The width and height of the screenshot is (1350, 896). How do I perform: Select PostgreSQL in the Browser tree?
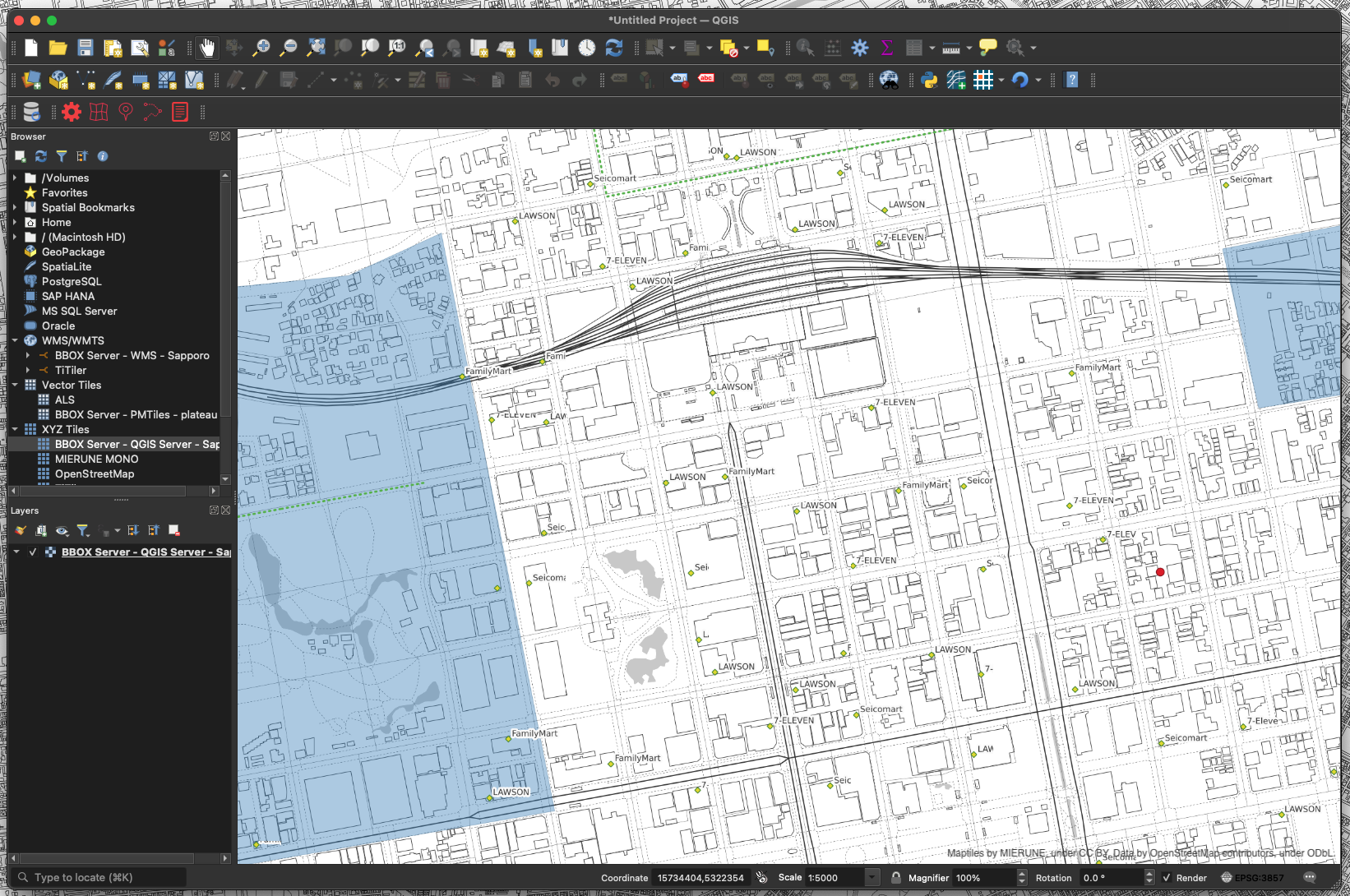(72, 281)
